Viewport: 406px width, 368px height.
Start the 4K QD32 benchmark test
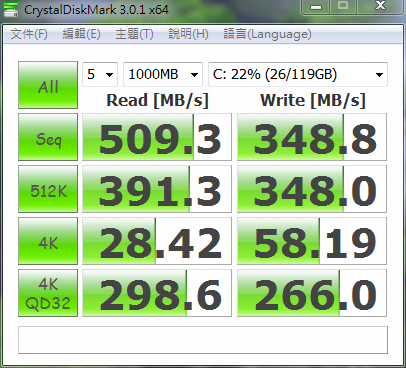48,293
